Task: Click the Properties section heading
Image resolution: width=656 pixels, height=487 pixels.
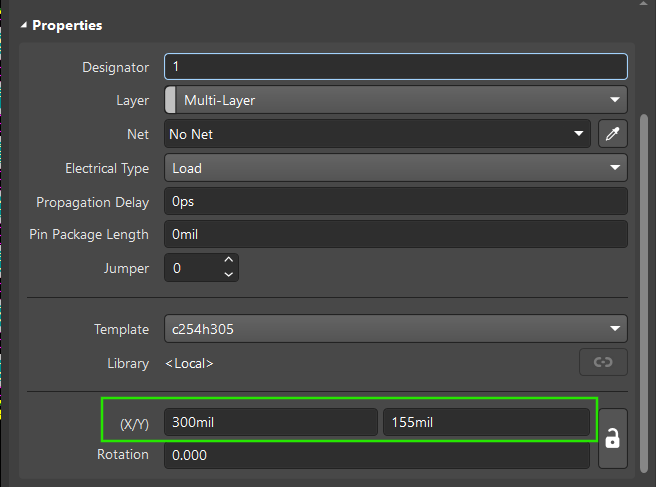Action: click(67, 25)
